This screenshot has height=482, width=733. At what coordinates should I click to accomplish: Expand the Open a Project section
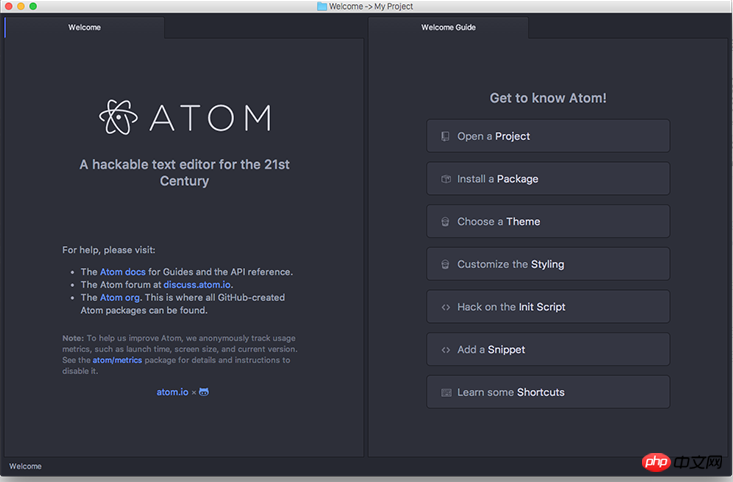(548, 136)
